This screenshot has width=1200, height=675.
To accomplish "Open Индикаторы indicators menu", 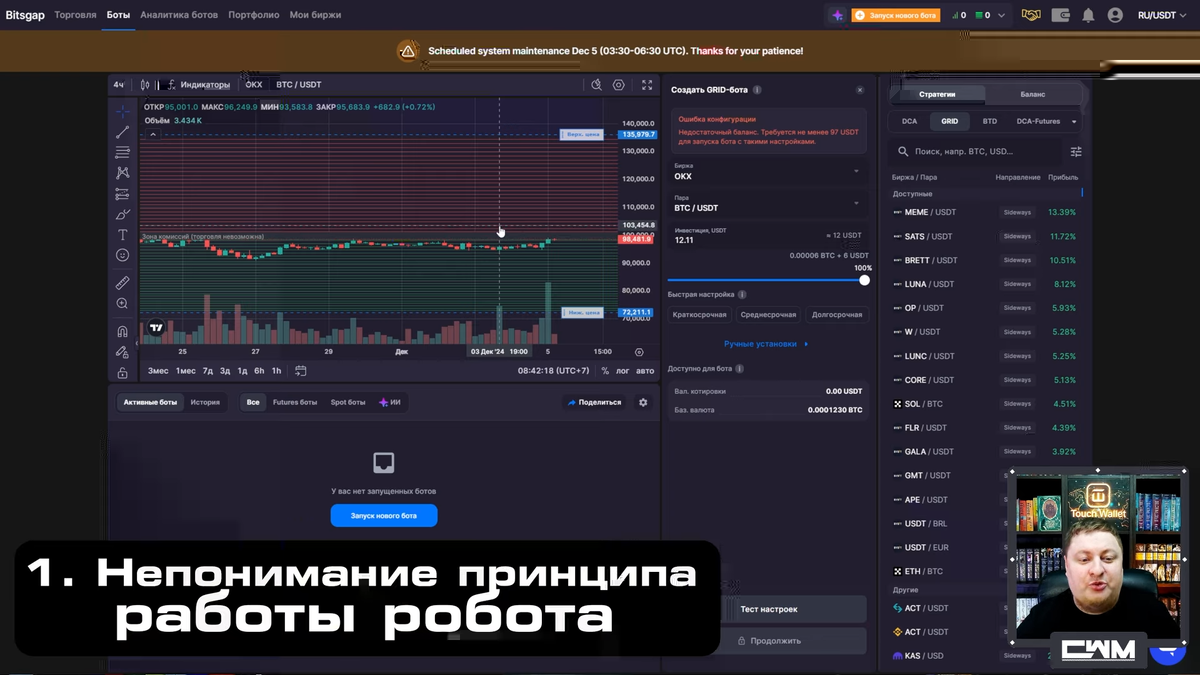I will click(x=198, y=85).
